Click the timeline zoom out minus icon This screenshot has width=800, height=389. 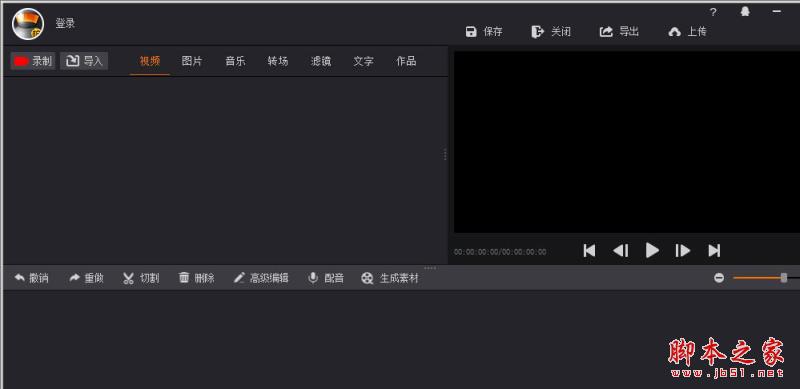click(x=719, y=278)
